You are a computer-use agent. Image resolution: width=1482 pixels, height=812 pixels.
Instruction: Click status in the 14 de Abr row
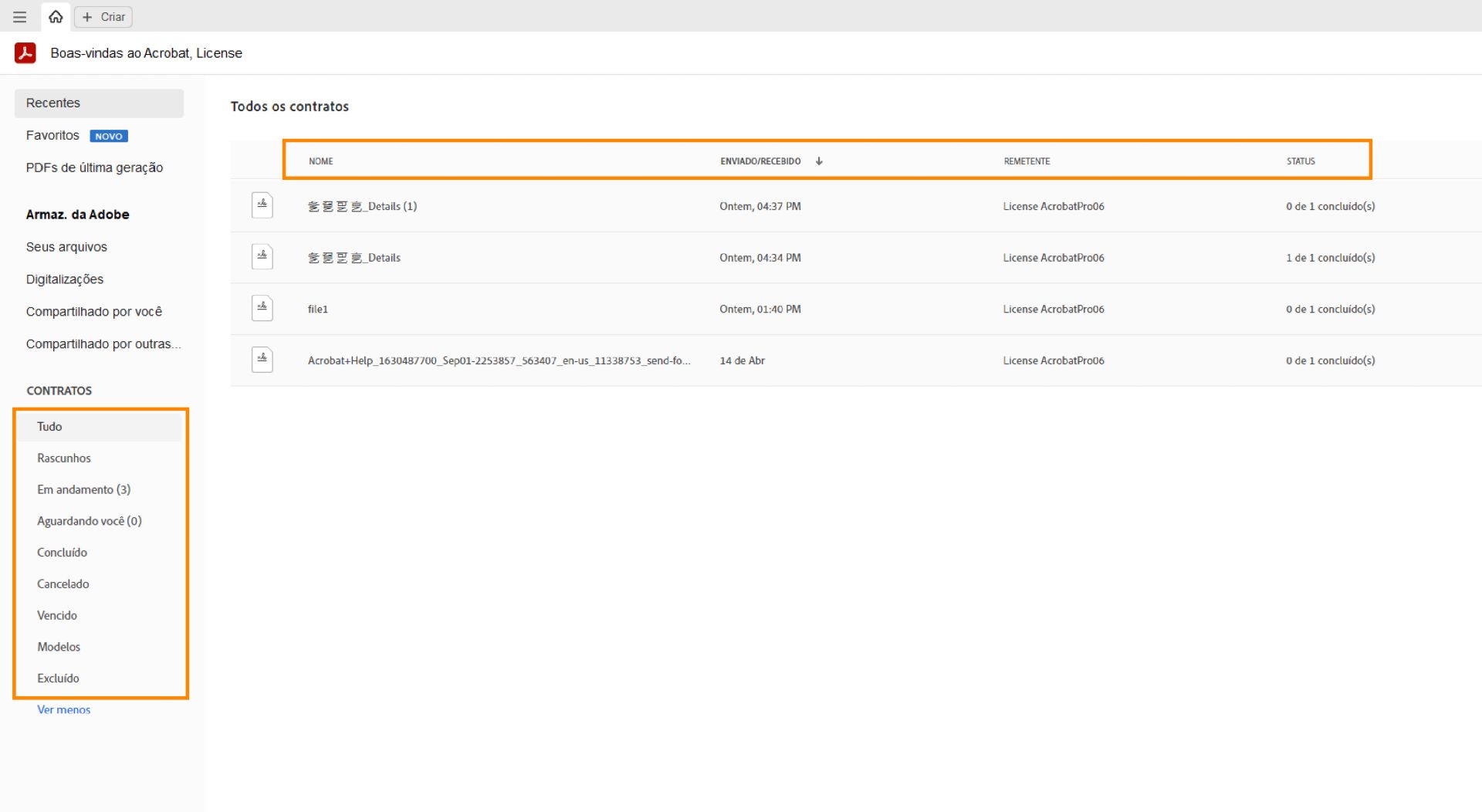coord(1331,360)
